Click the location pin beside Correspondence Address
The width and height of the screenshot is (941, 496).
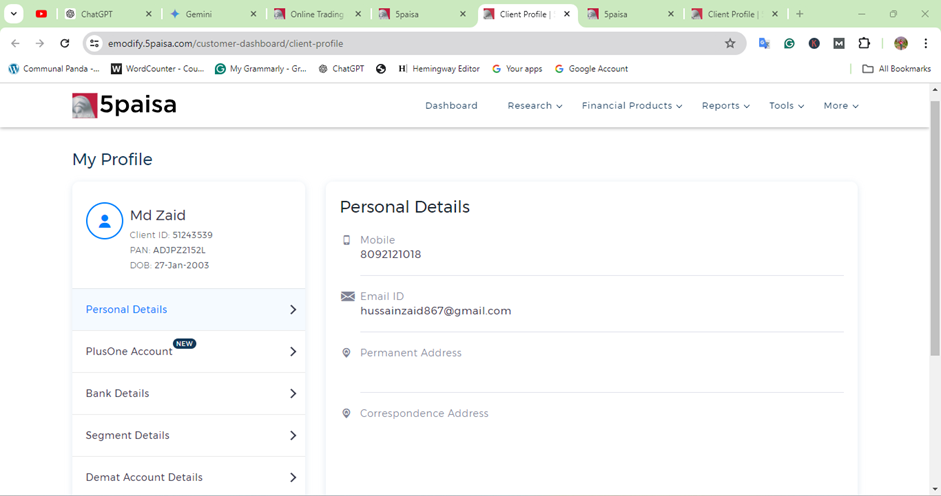click(346, 413)
